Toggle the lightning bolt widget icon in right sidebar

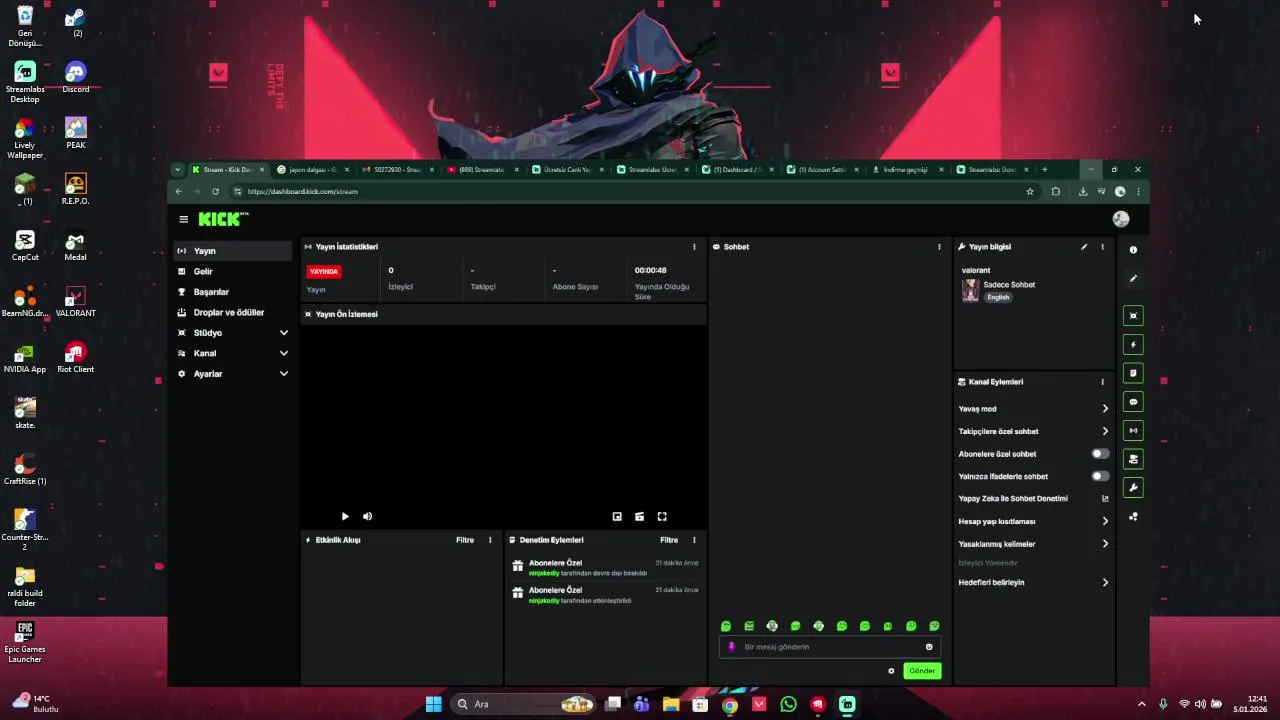coord(1133,345)
